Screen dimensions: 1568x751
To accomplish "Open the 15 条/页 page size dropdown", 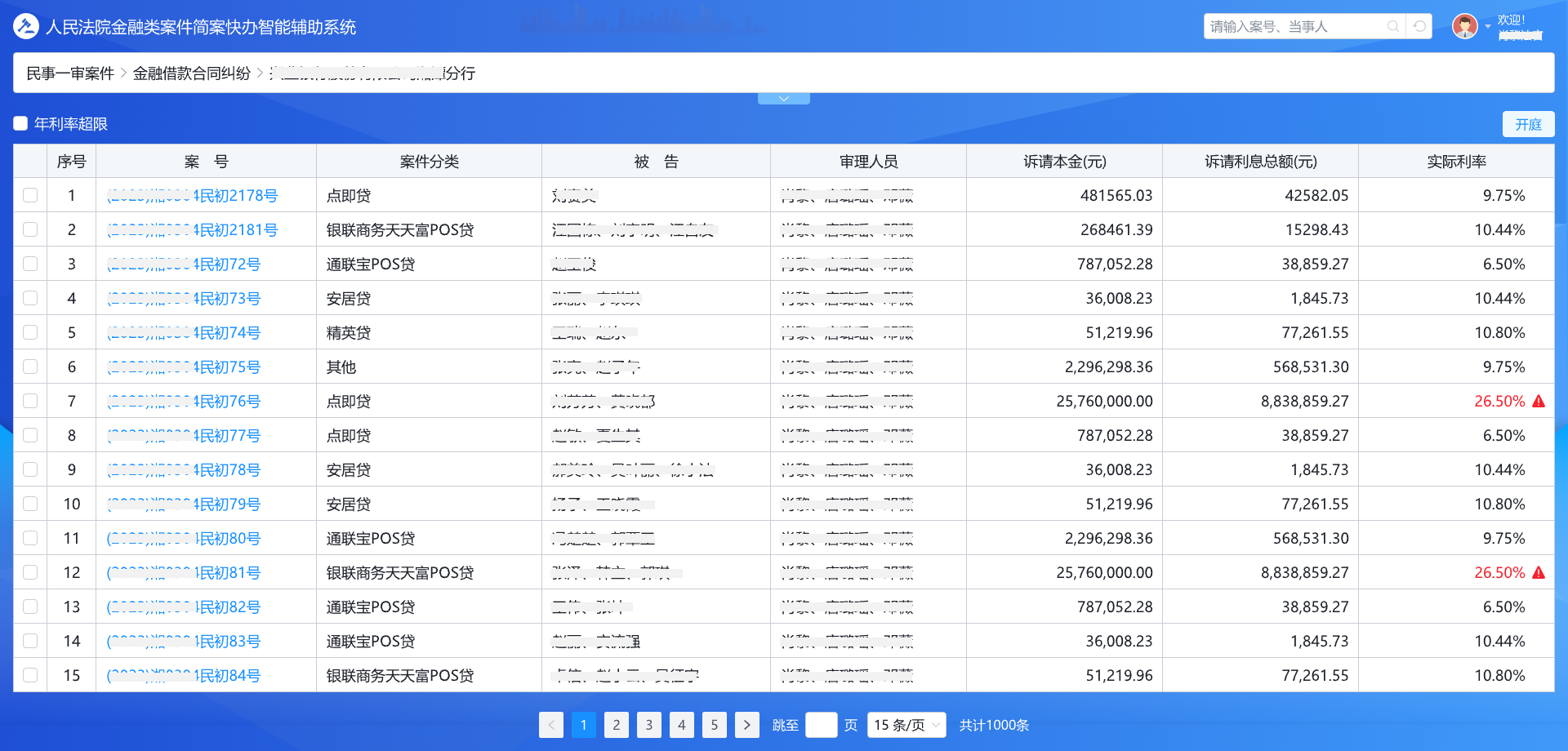I will 906,725.
